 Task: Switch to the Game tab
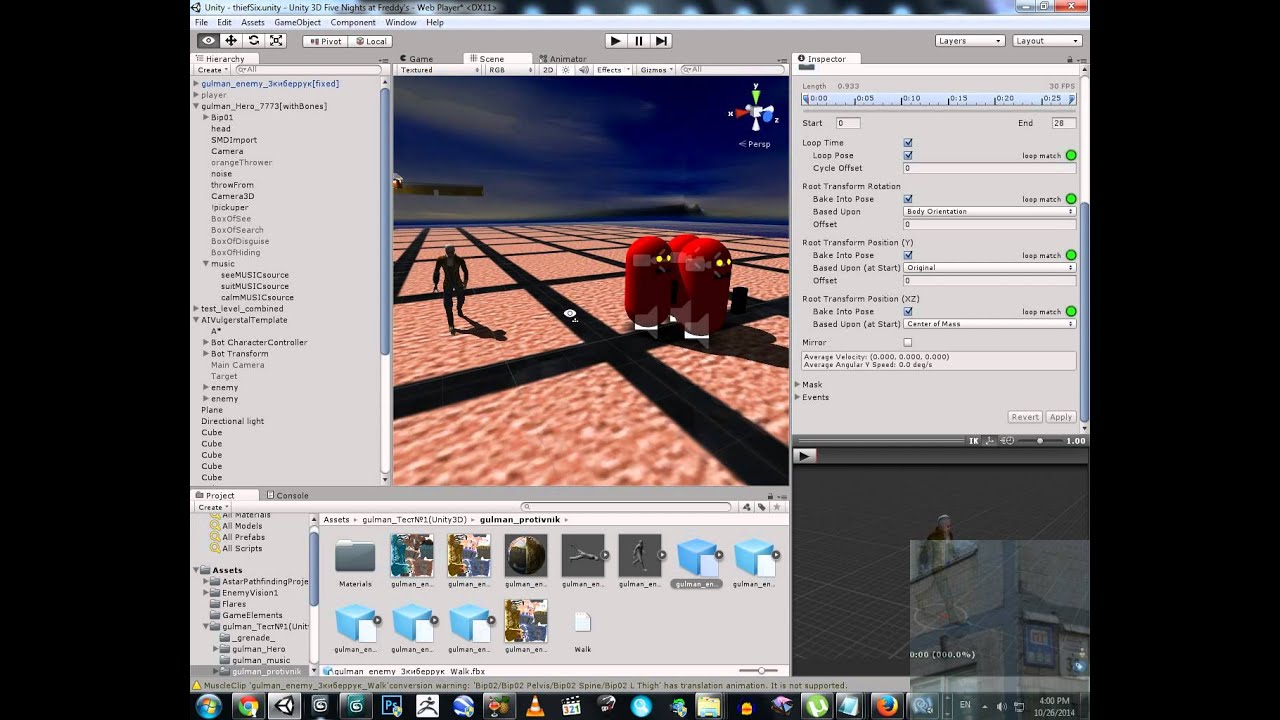[x=417, y=59]
